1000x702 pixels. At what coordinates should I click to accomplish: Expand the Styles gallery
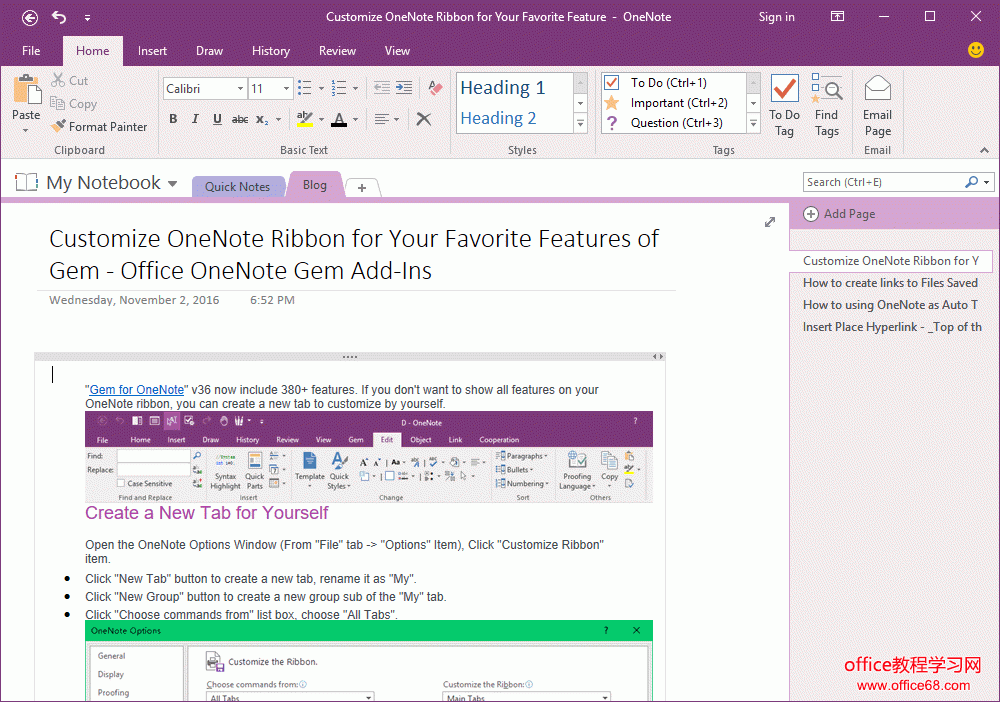(580, 123)
